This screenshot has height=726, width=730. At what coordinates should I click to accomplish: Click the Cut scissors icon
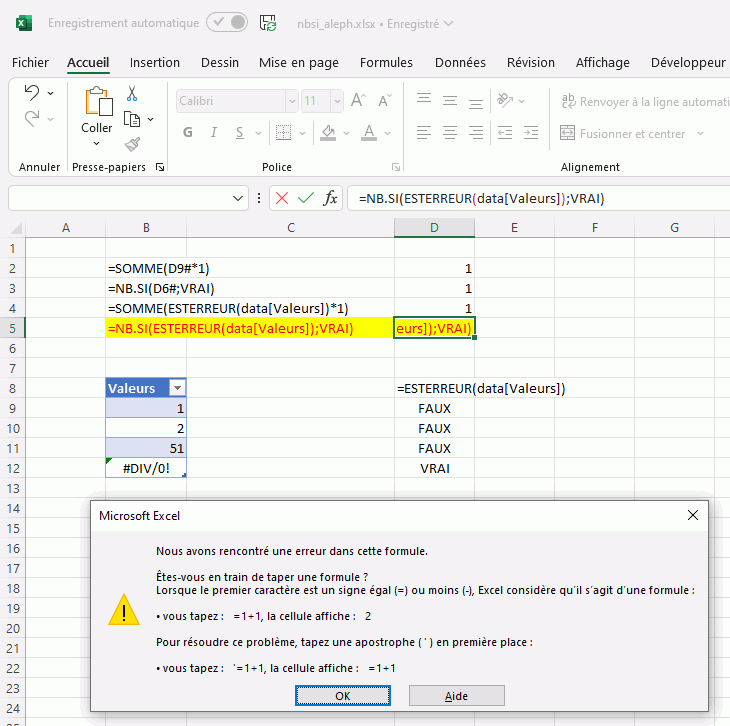tap(131, 94)
